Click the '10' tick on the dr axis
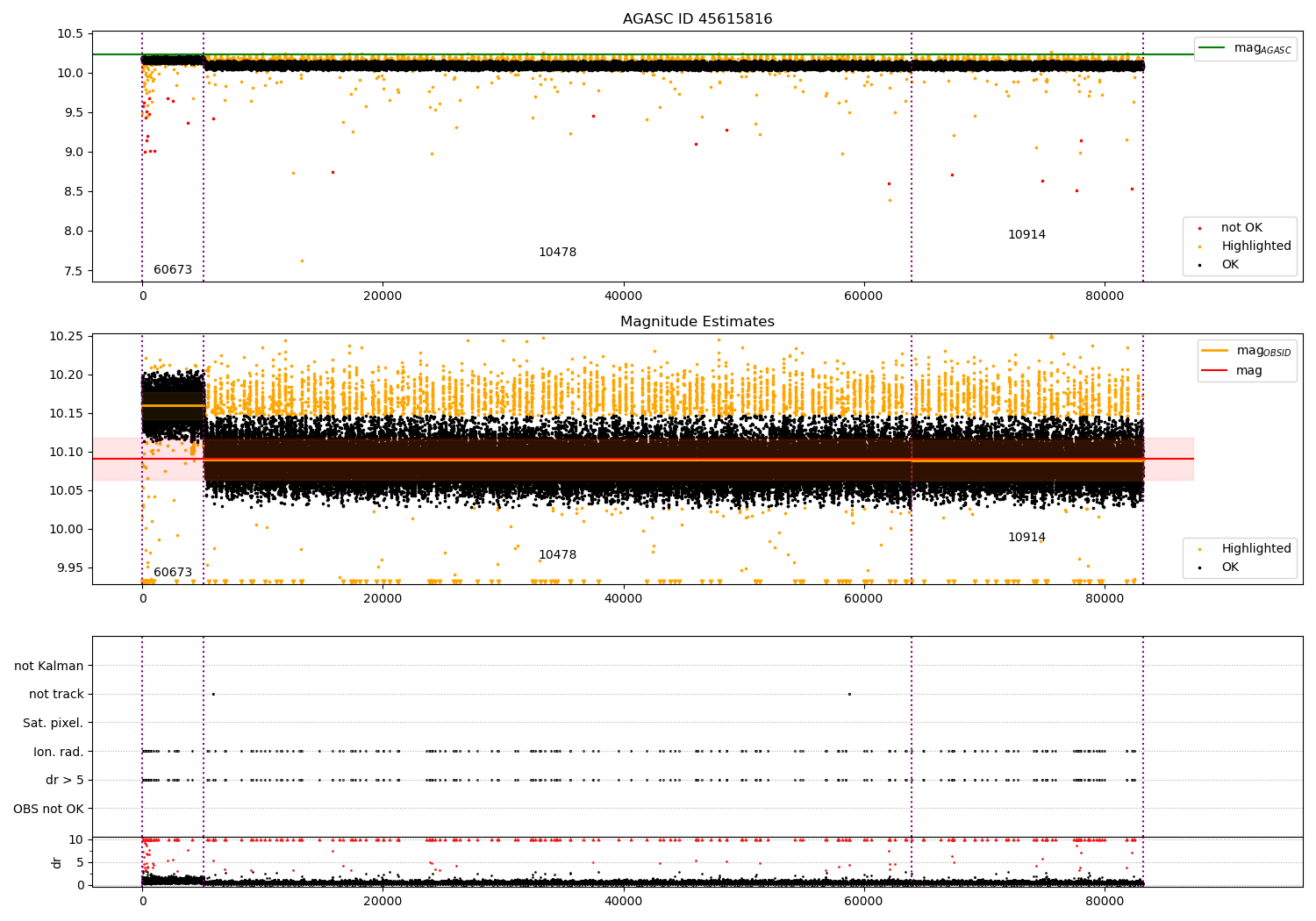Screen dimensions: 1316x921 coord(77,840)
